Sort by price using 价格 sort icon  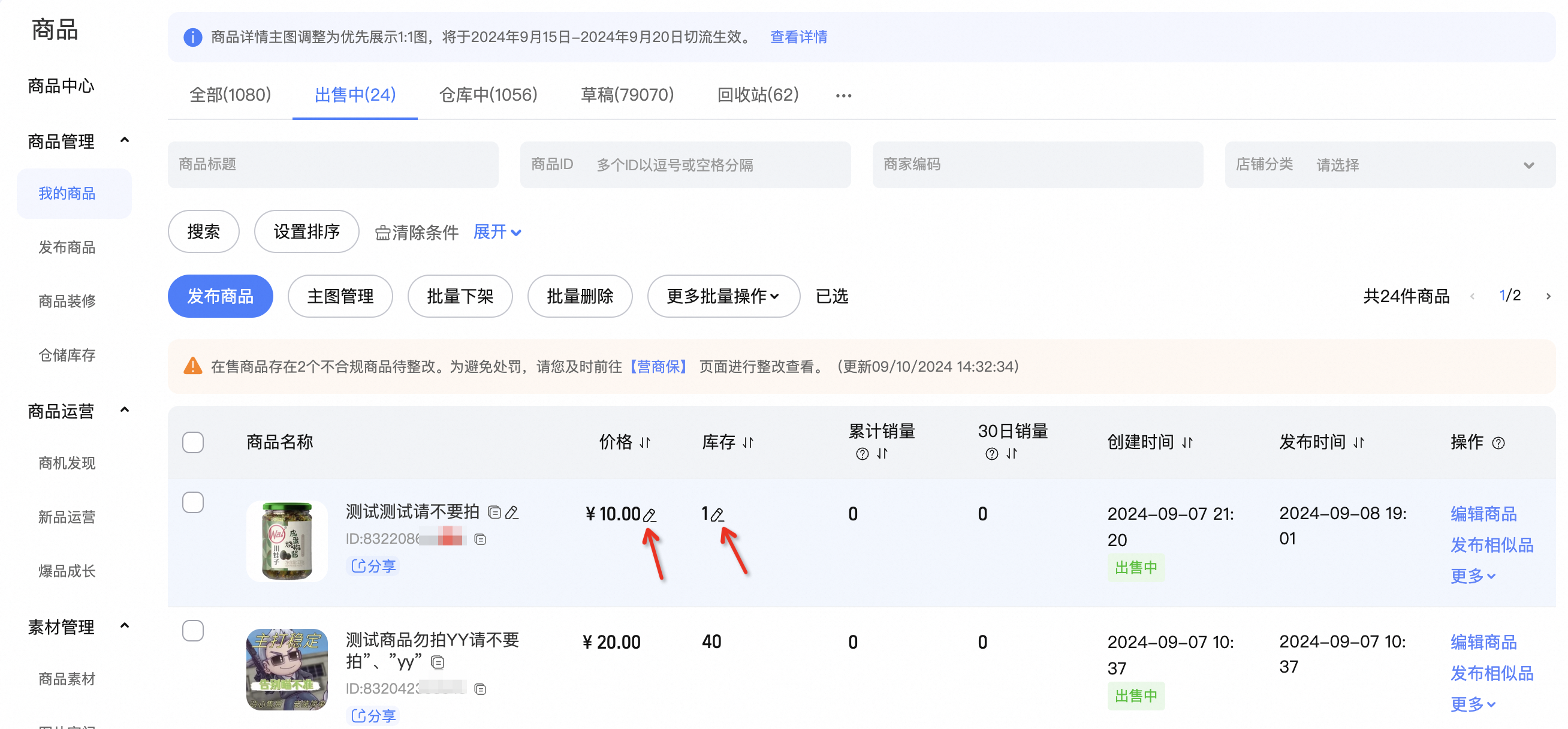click(x=645, y=443)
